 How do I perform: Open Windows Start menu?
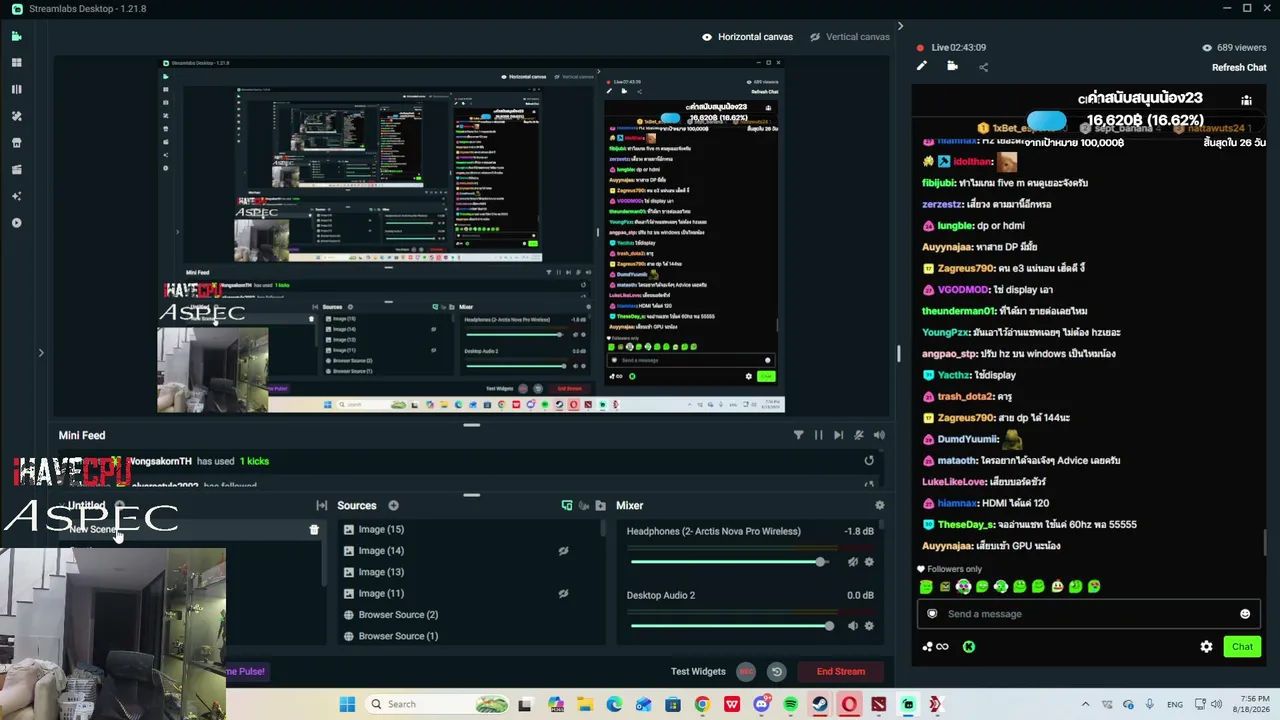pos(347,704)
